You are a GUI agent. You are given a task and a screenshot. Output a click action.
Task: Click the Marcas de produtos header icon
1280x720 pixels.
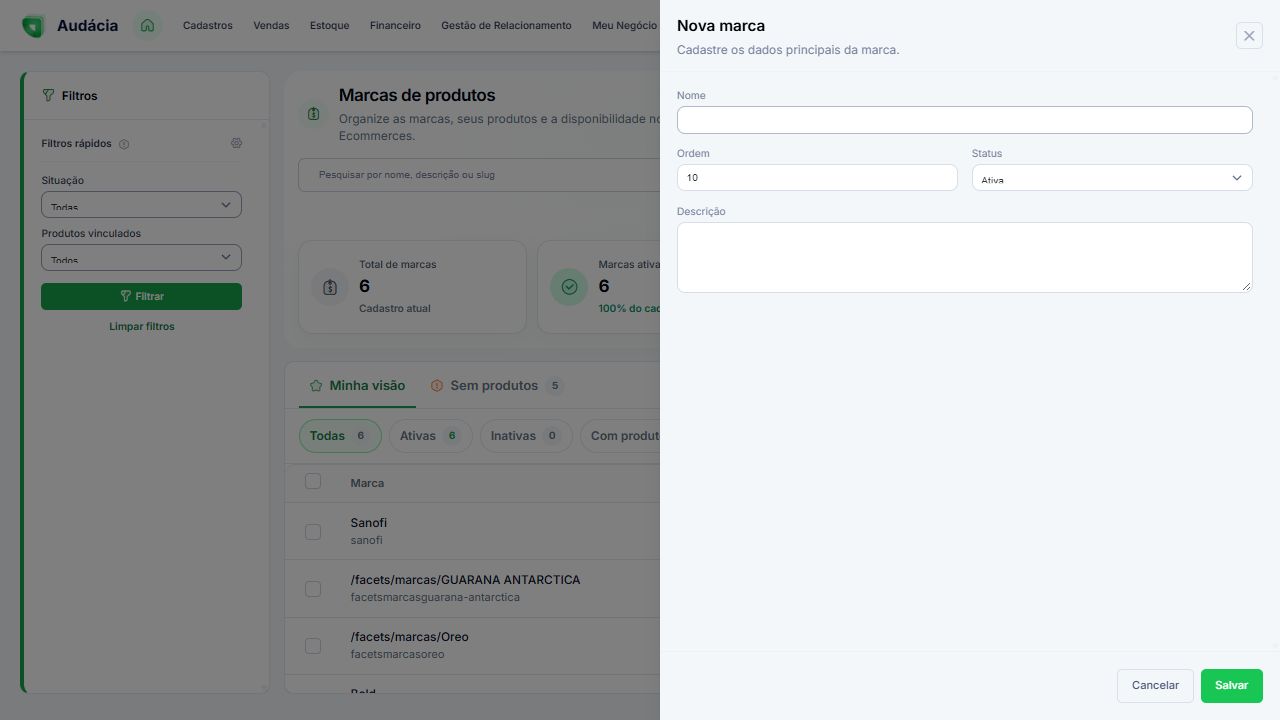314,114
